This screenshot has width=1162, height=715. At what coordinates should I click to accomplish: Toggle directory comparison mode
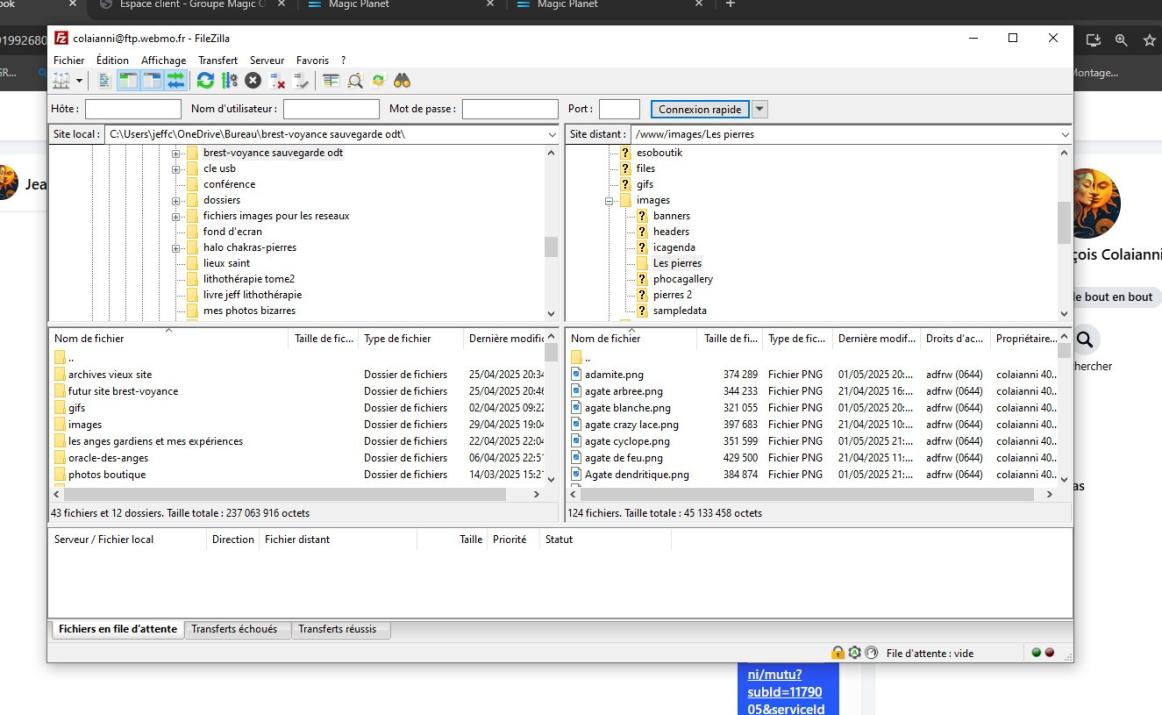[x=354, y=81]
